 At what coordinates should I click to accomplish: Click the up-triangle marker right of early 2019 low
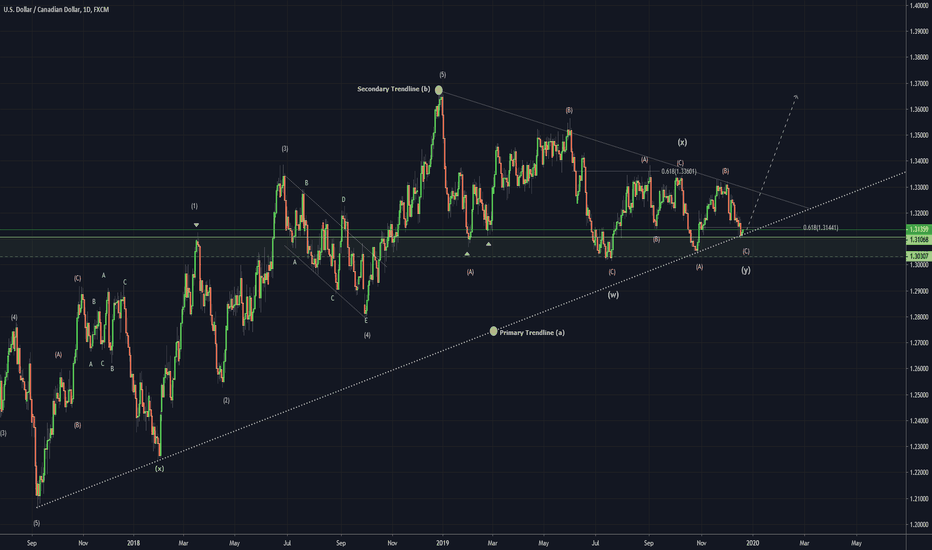click(x=488, y=244)
